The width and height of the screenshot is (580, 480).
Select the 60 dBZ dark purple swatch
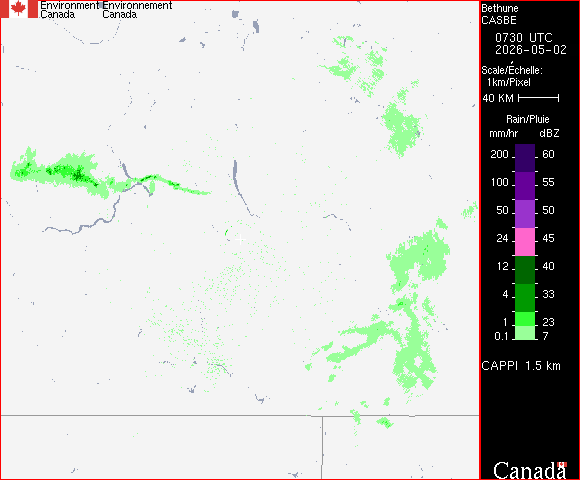[525, 158]
